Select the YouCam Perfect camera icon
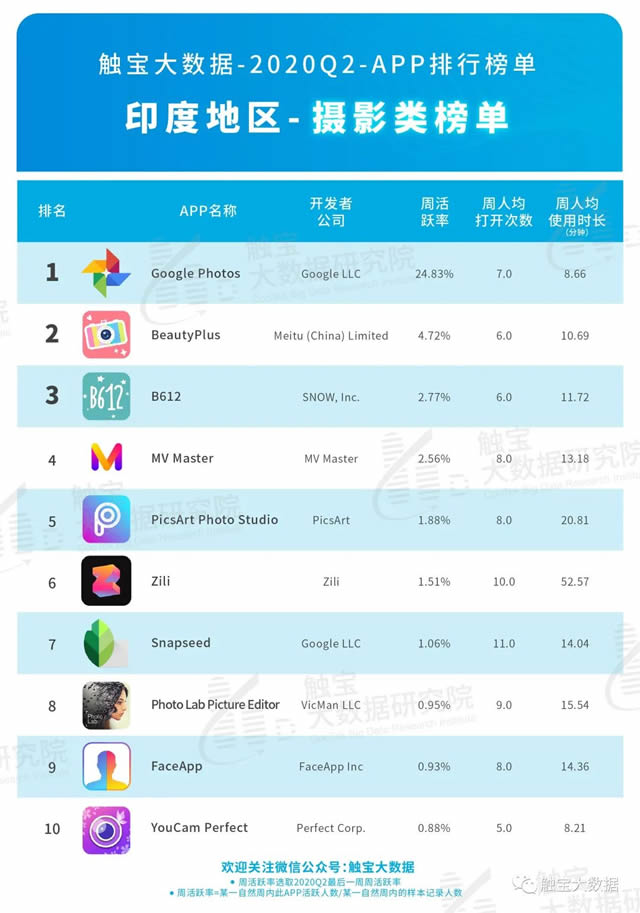Viewport: 640px width, 913px height. tap(105, 829)
